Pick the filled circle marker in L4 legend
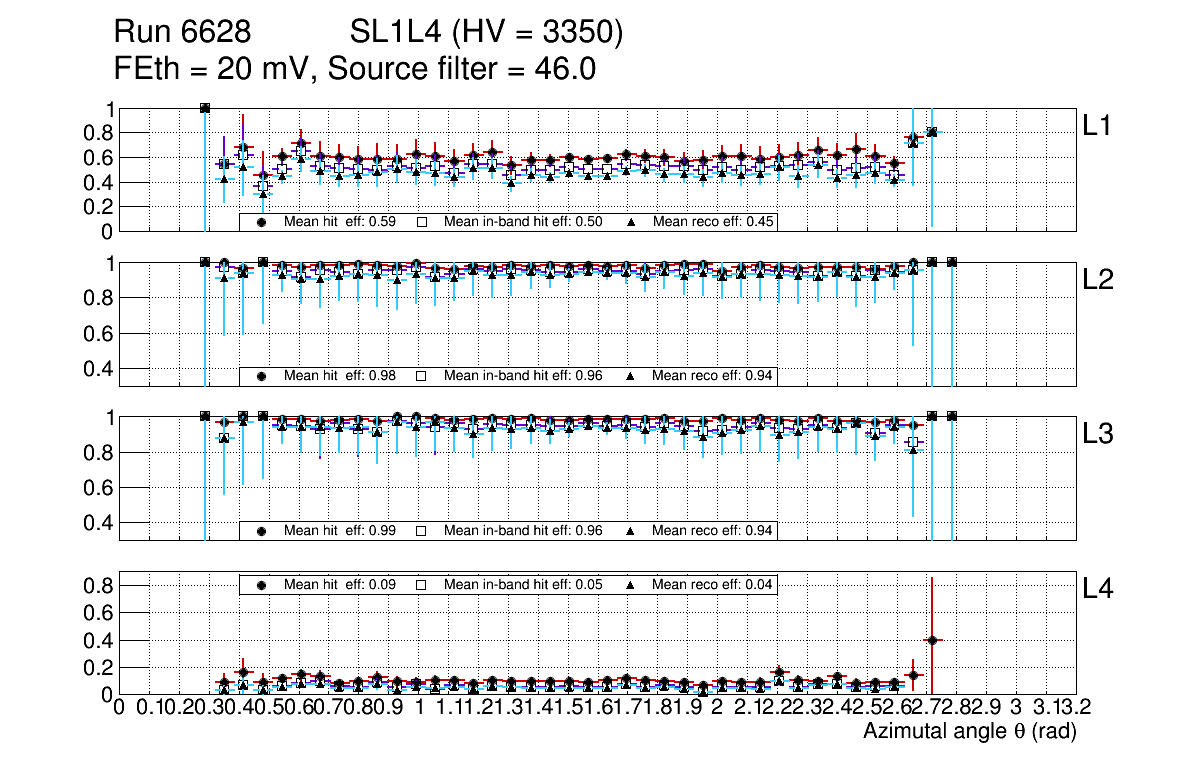This screenshot has width=1196, height=772. (262, 584)
